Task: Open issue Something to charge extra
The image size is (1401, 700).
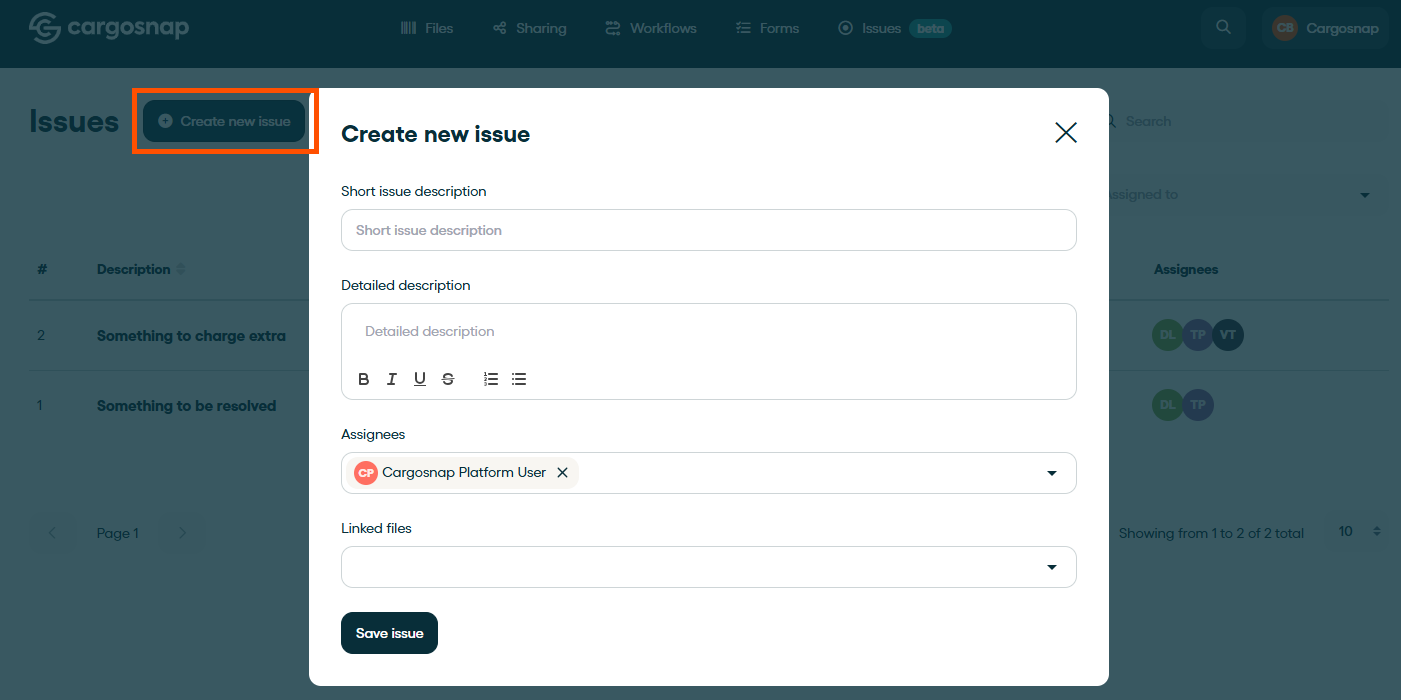Action: point(191,336)
